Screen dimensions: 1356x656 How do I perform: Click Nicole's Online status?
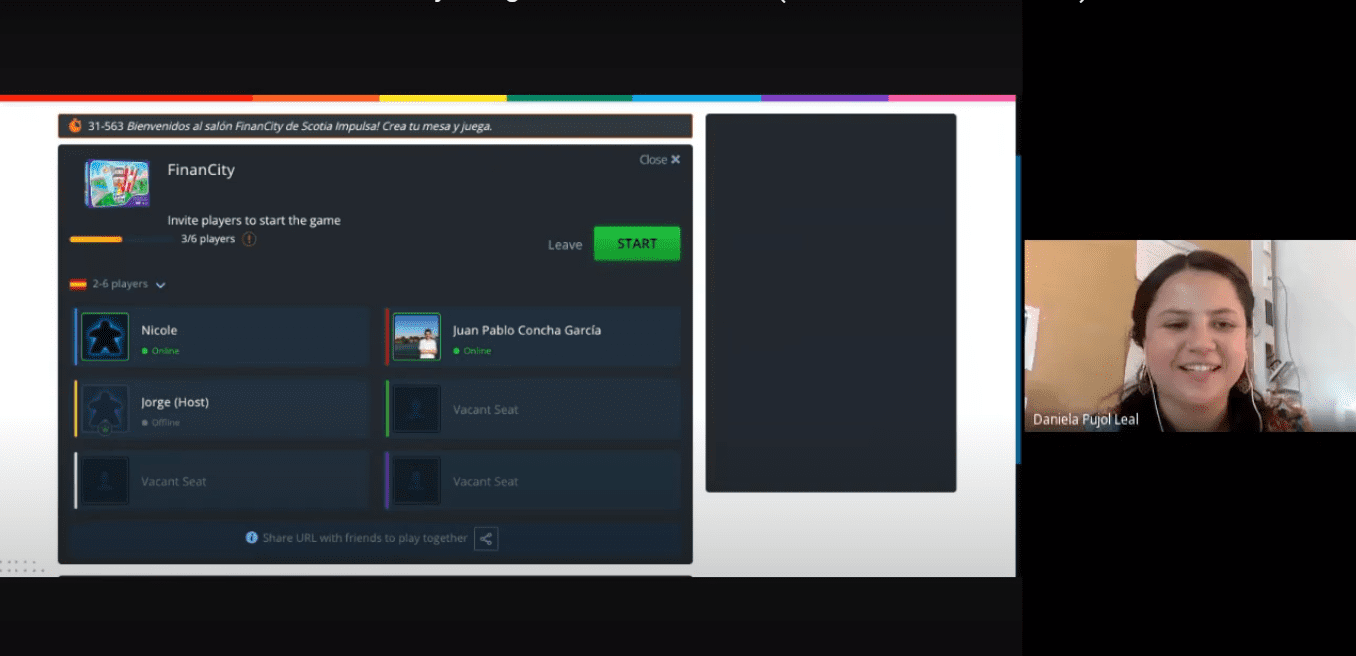tap(160, 351)
